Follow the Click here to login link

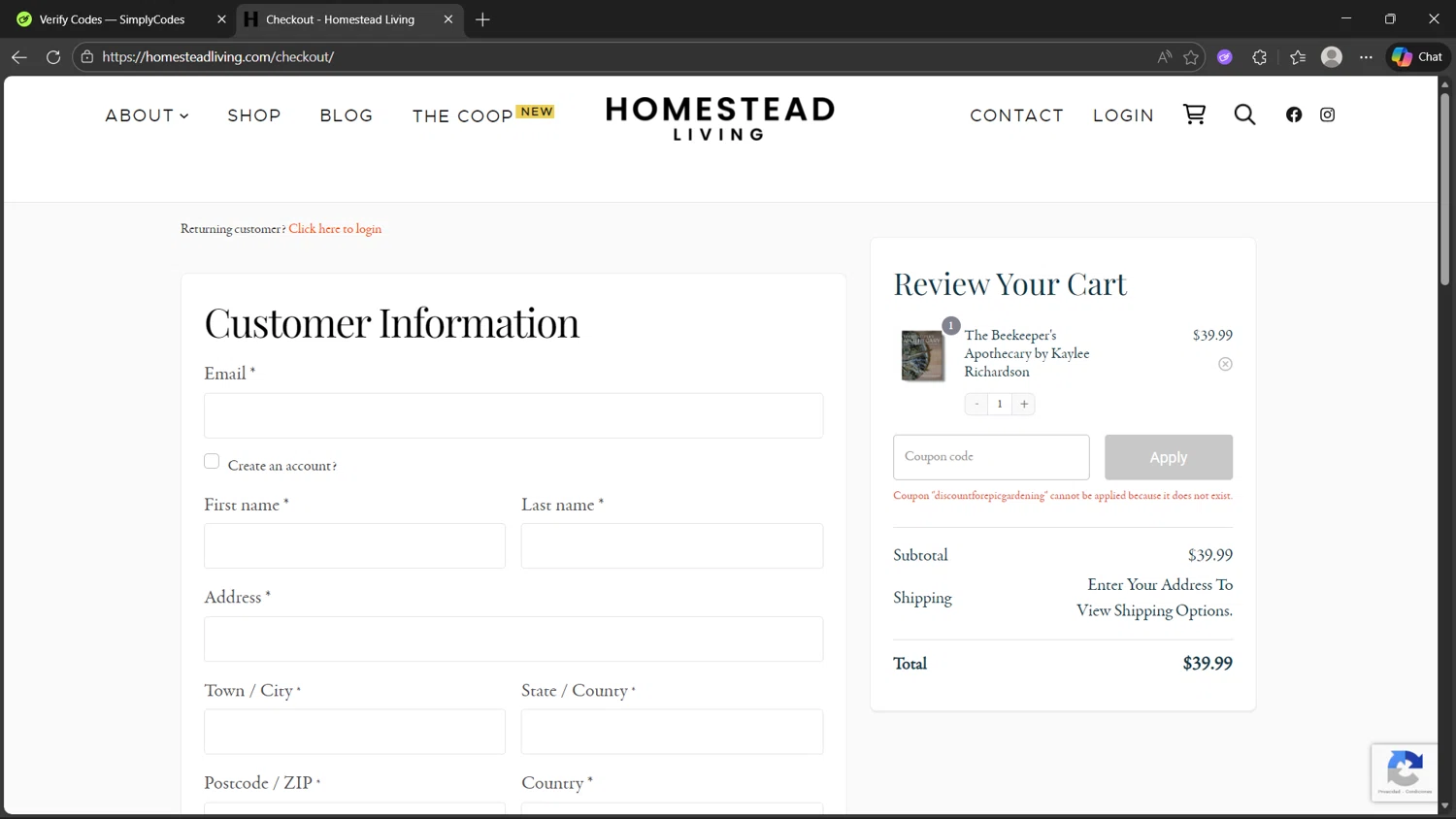coord(335,229)
